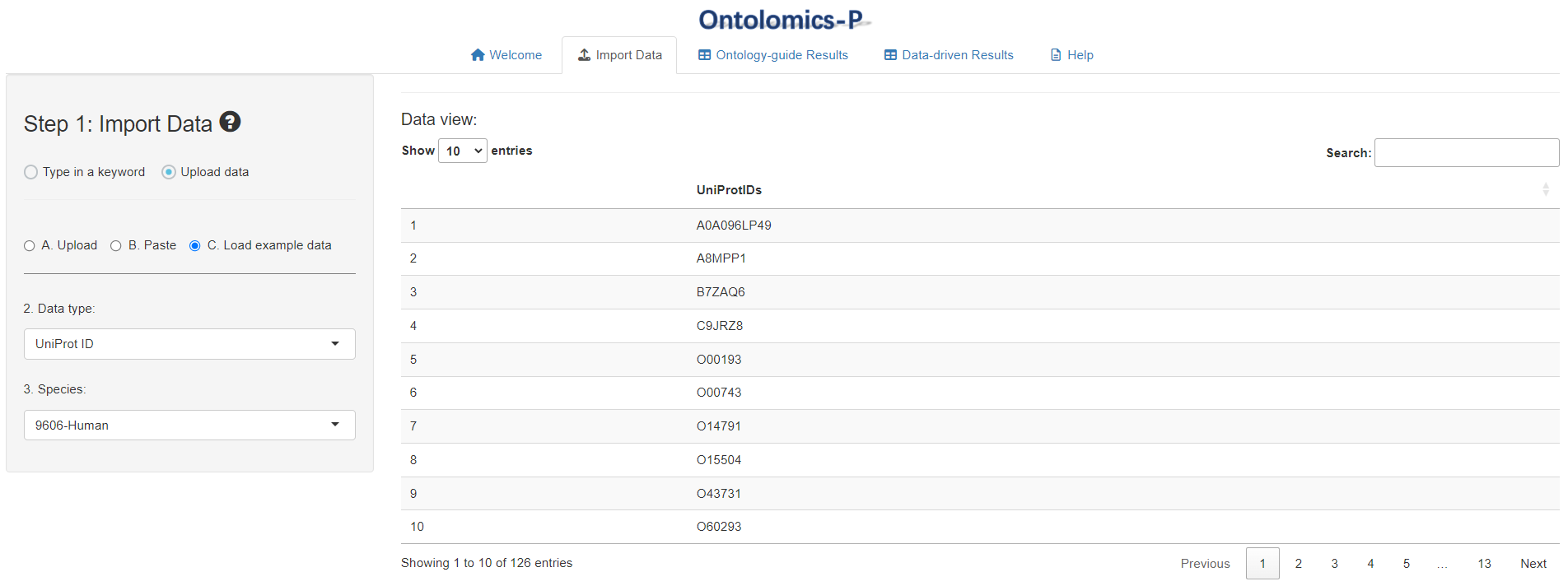
Task: Choose the A. Upload radio button
Action: (x=30, y=246)
